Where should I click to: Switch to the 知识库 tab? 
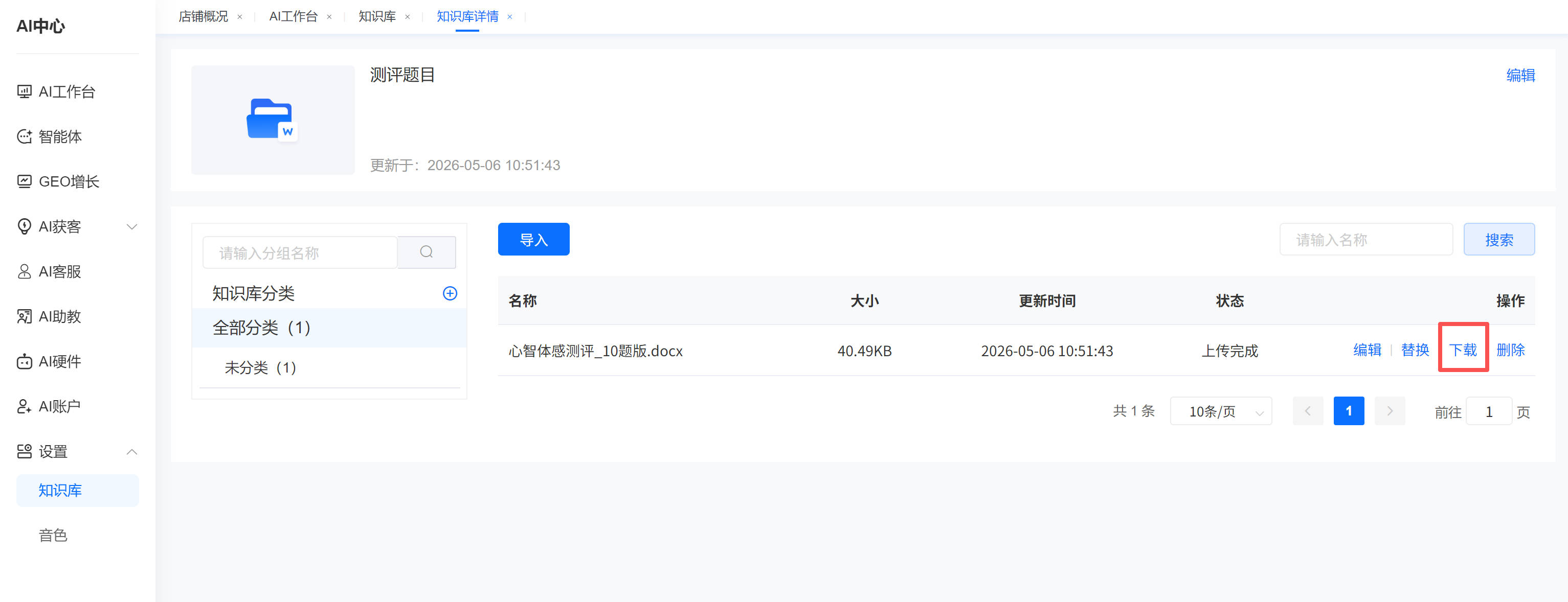(377, 16)
